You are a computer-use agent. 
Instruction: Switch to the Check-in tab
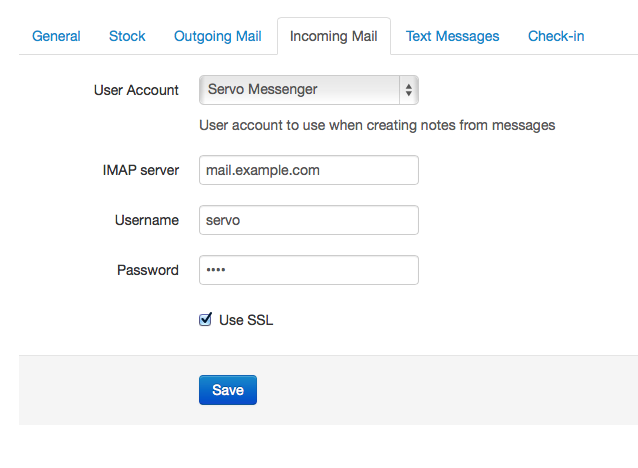pos(556,36)
